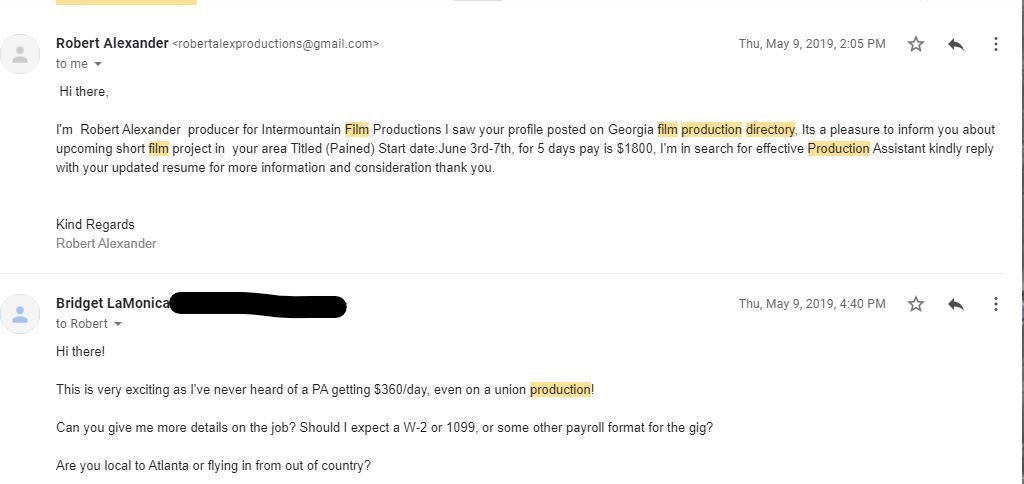Open more options for Bridget's email
The width and height of the screenshot is (1024, 484).
995,304
